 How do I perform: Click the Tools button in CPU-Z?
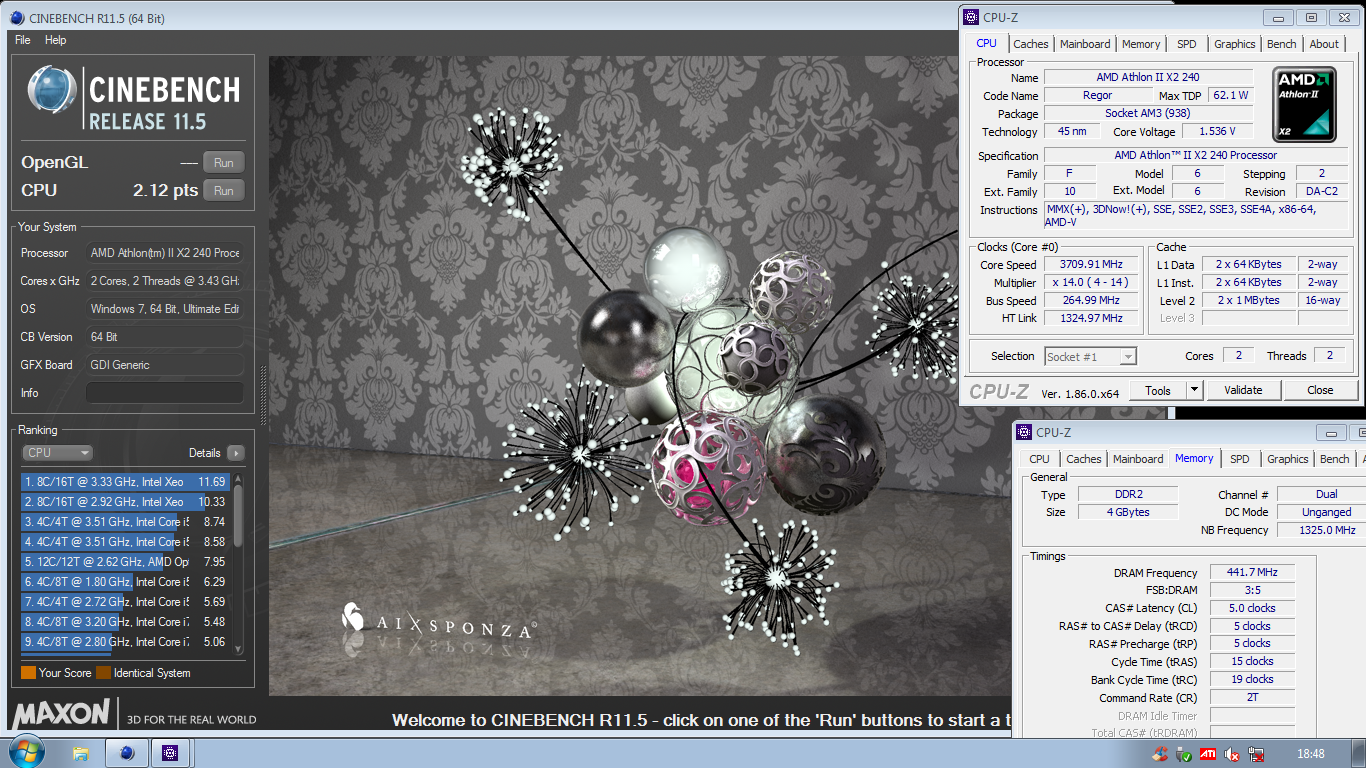pyautogui.click(x=1158, y=390)
